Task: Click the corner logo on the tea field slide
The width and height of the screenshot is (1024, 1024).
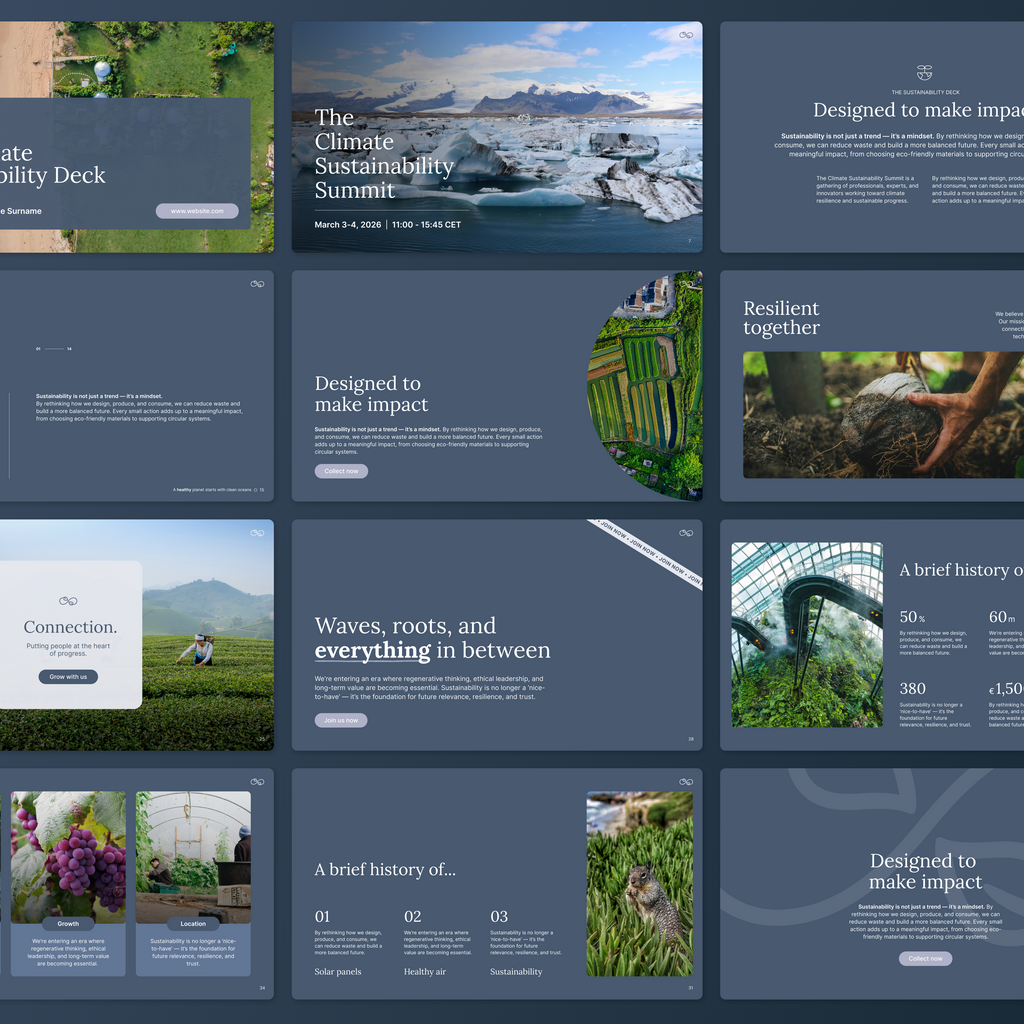Action: [258, 533]
